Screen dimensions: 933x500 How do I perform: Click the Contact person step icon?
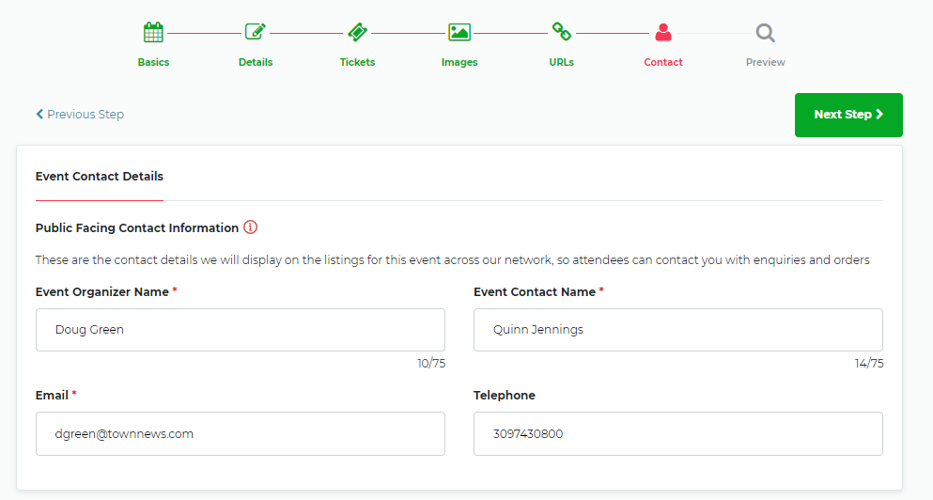pos(663,32)
